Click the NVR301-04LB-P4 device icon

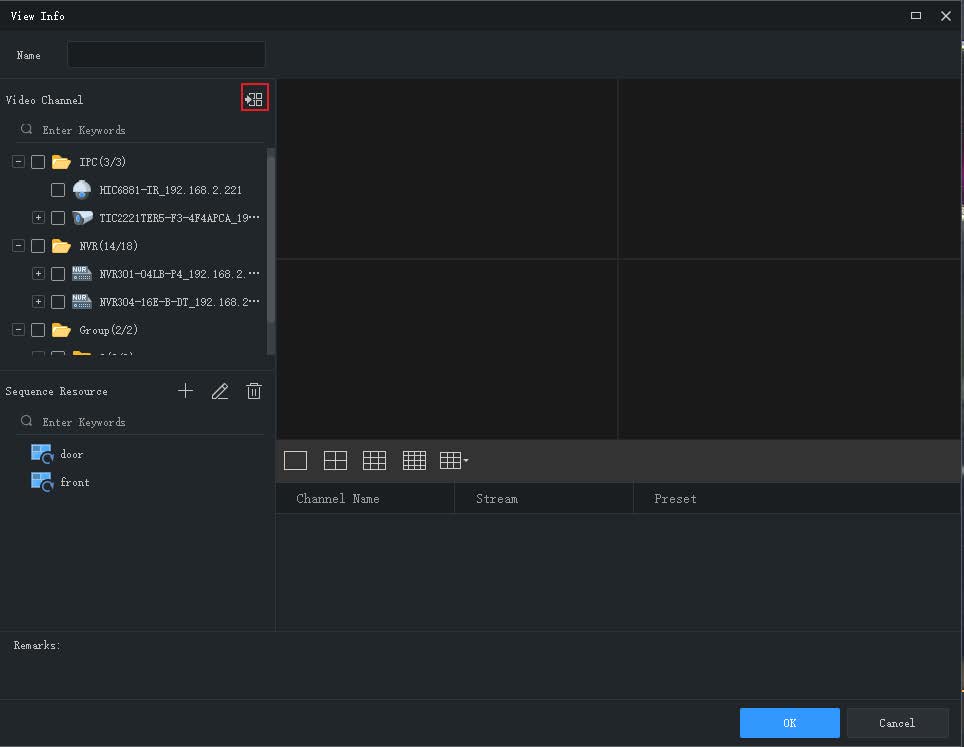[82, 274]
